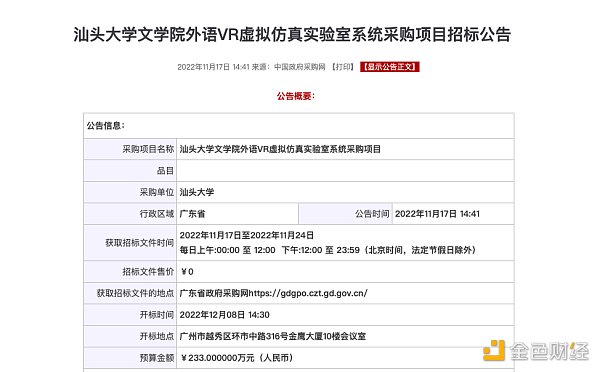The image size is (600, 372).
Task: Select the 采购项目名称 value cell
Action: coord(345,149)
